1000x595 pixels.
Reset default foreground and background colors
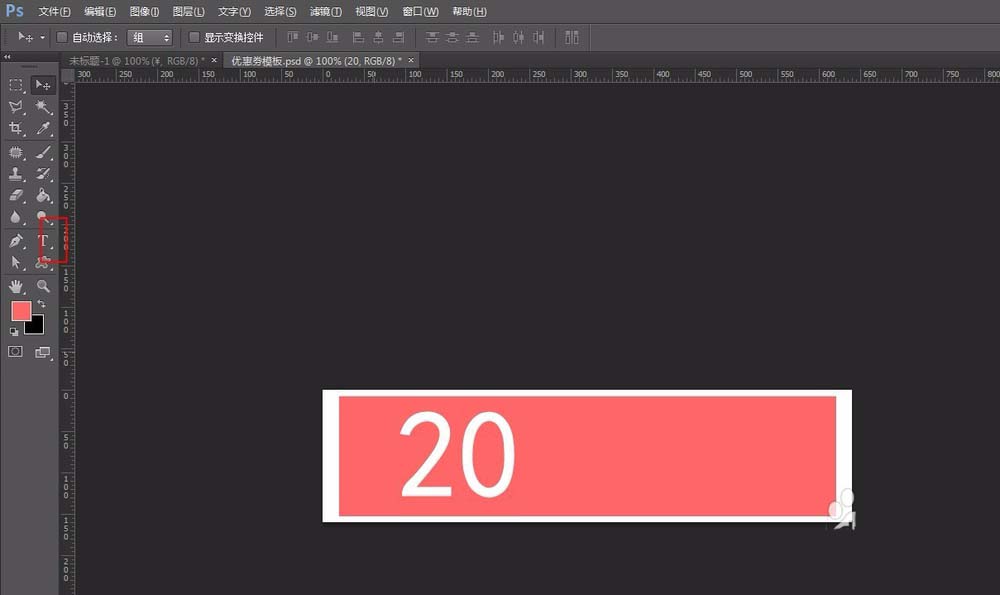[14, 332]
